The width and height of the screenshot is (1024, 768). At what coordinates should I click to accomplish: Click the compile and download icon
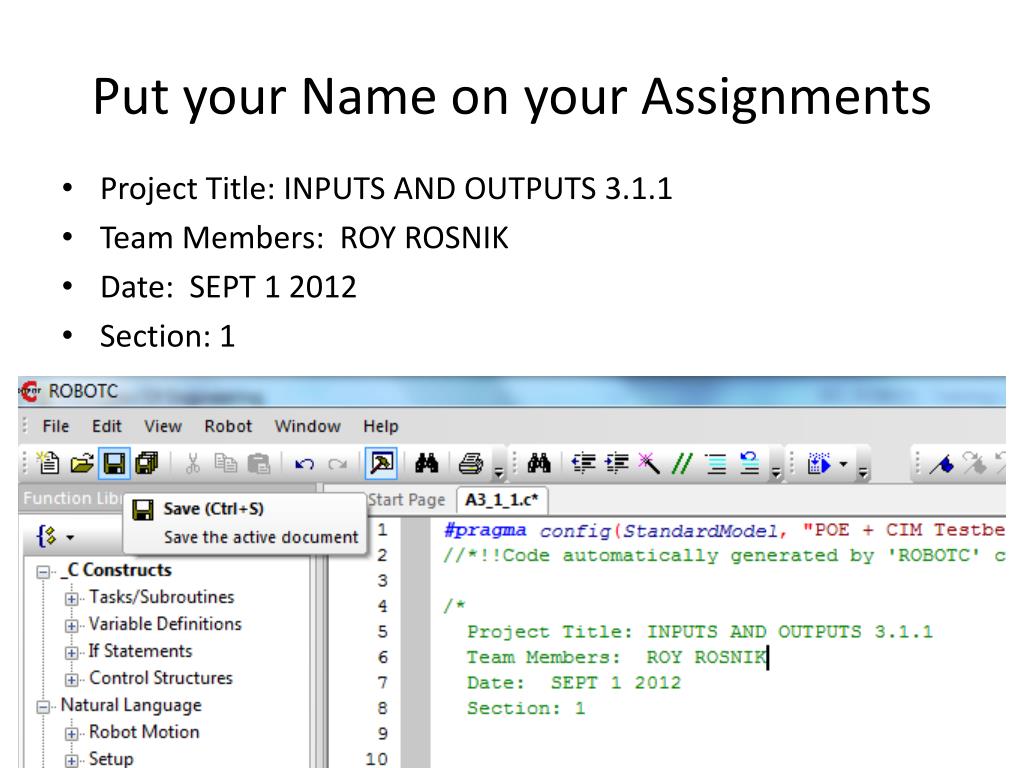pos(819,464)
